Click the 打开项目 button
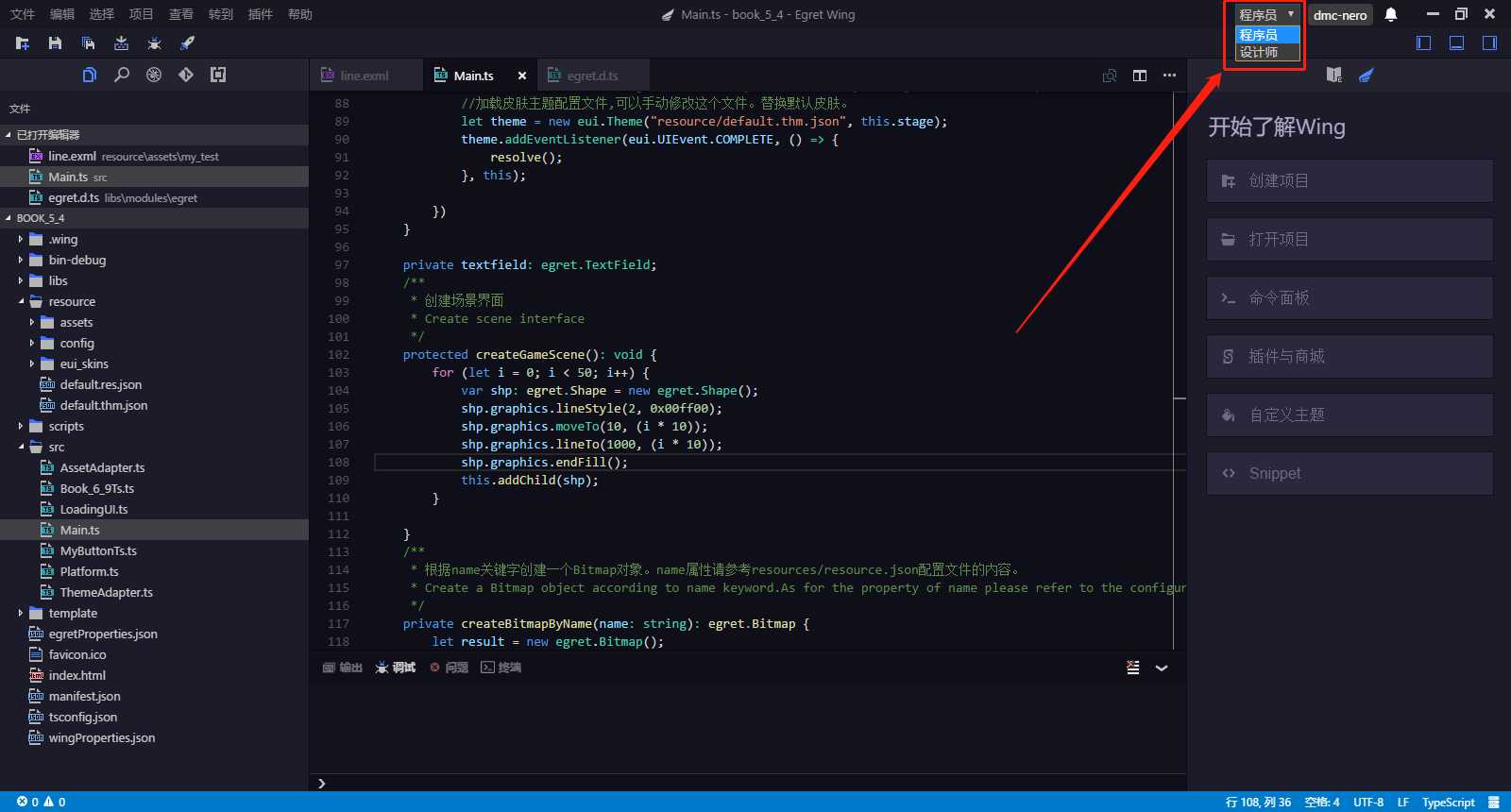 pyautogui.click(x=1350, y=239)
